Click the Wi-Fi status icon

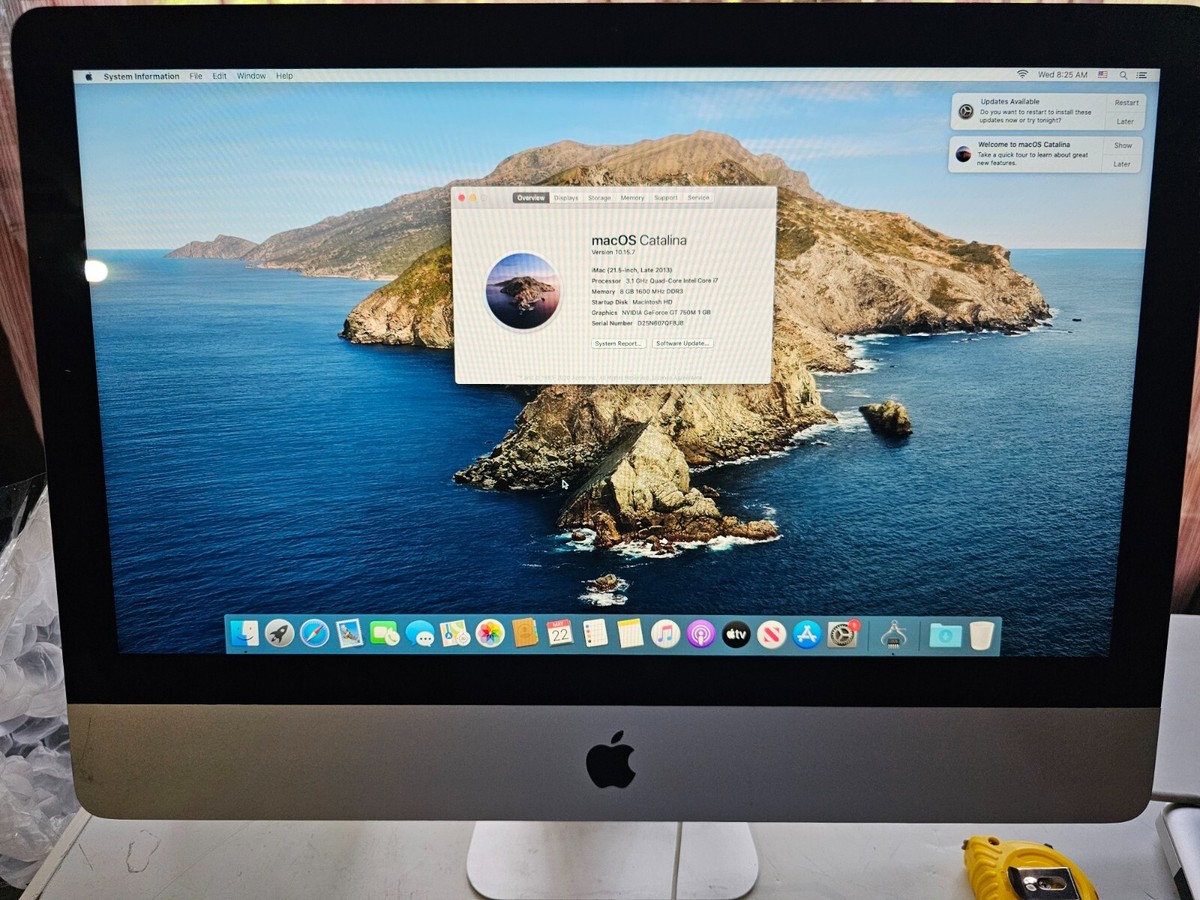pos(1022,75)
